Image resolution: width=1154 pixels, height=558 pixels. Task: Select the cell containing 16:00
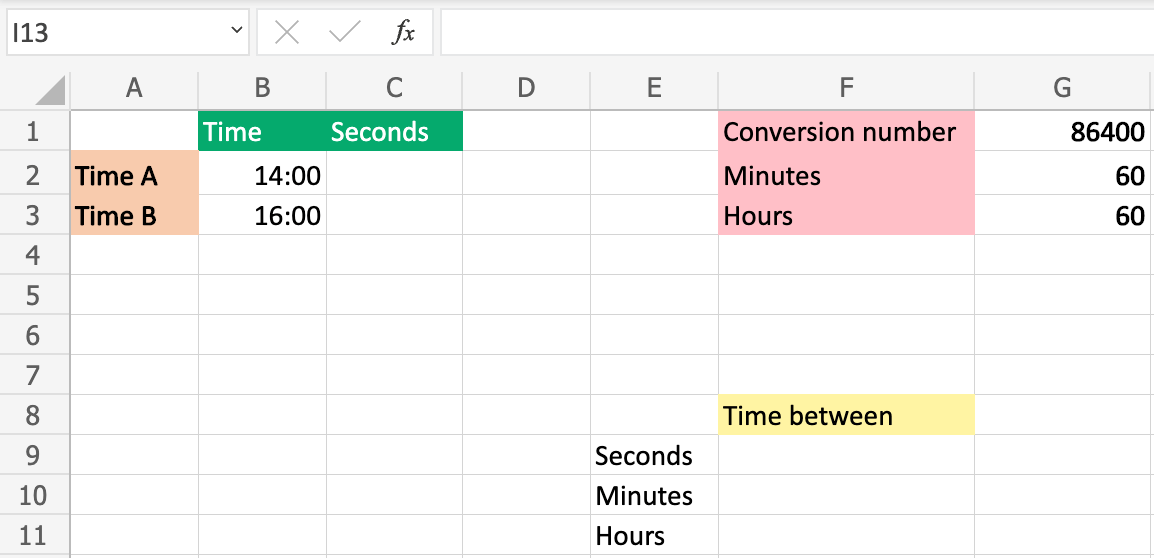point(262,216)
